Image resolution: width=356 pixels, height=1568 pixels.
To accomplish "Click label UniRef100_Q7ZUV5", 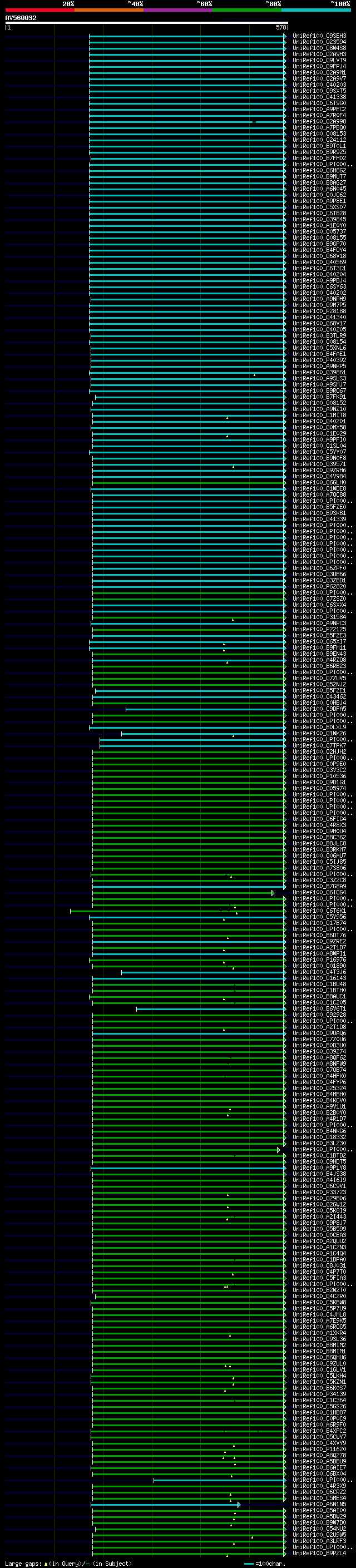I will pos(319,679).
